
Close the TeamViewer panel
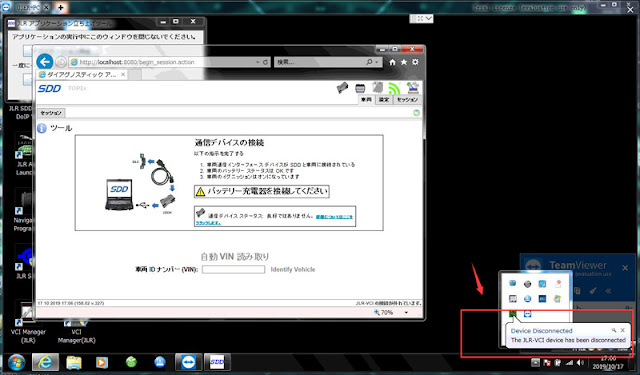tap(625, 268)
